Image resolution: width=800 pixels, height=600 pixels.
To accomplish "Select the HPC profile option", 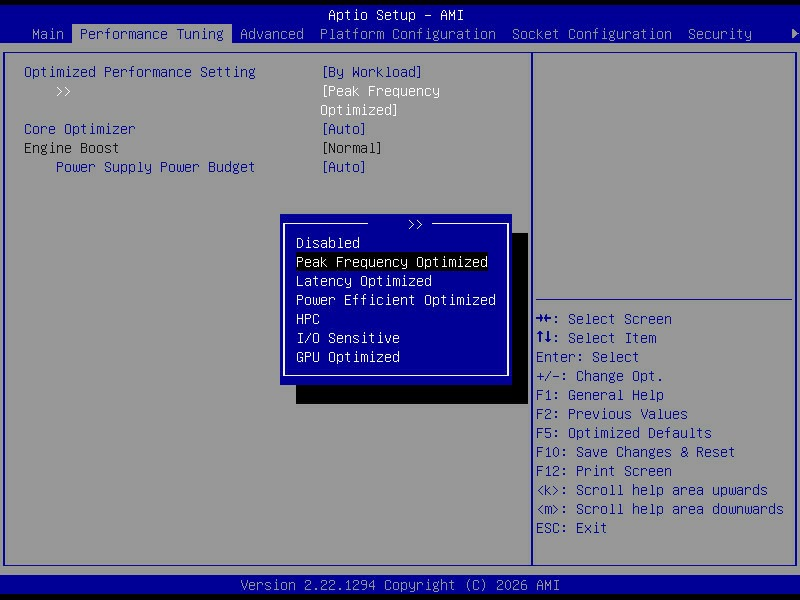I will tap(308, 319).
